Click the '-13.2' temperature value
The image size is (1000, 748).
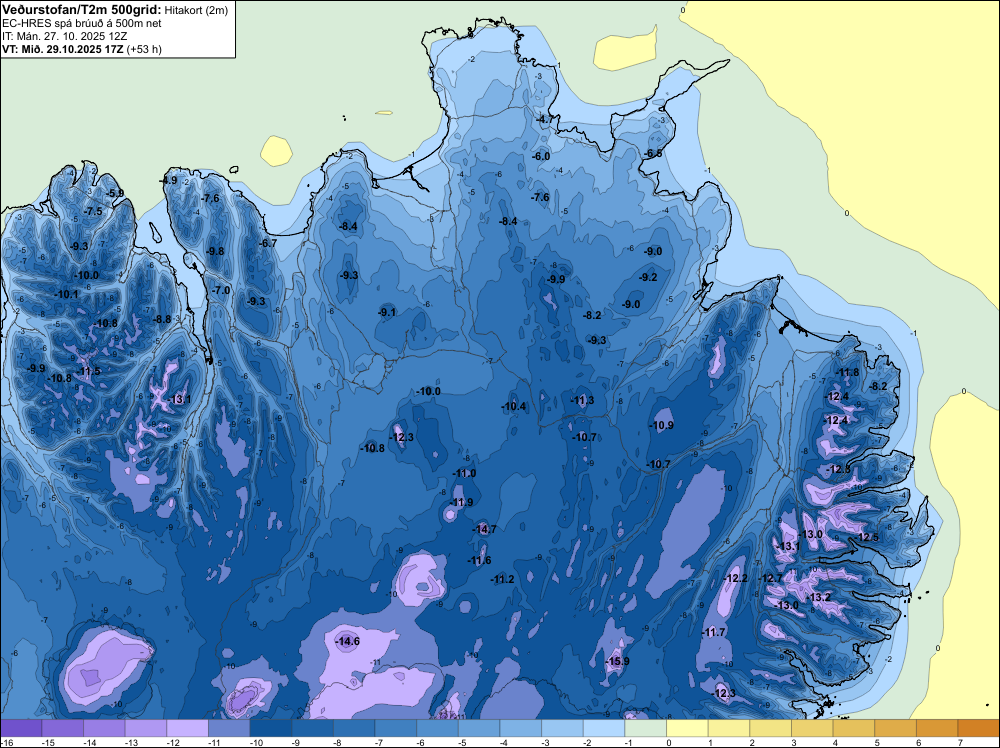[x=820, y=598]
